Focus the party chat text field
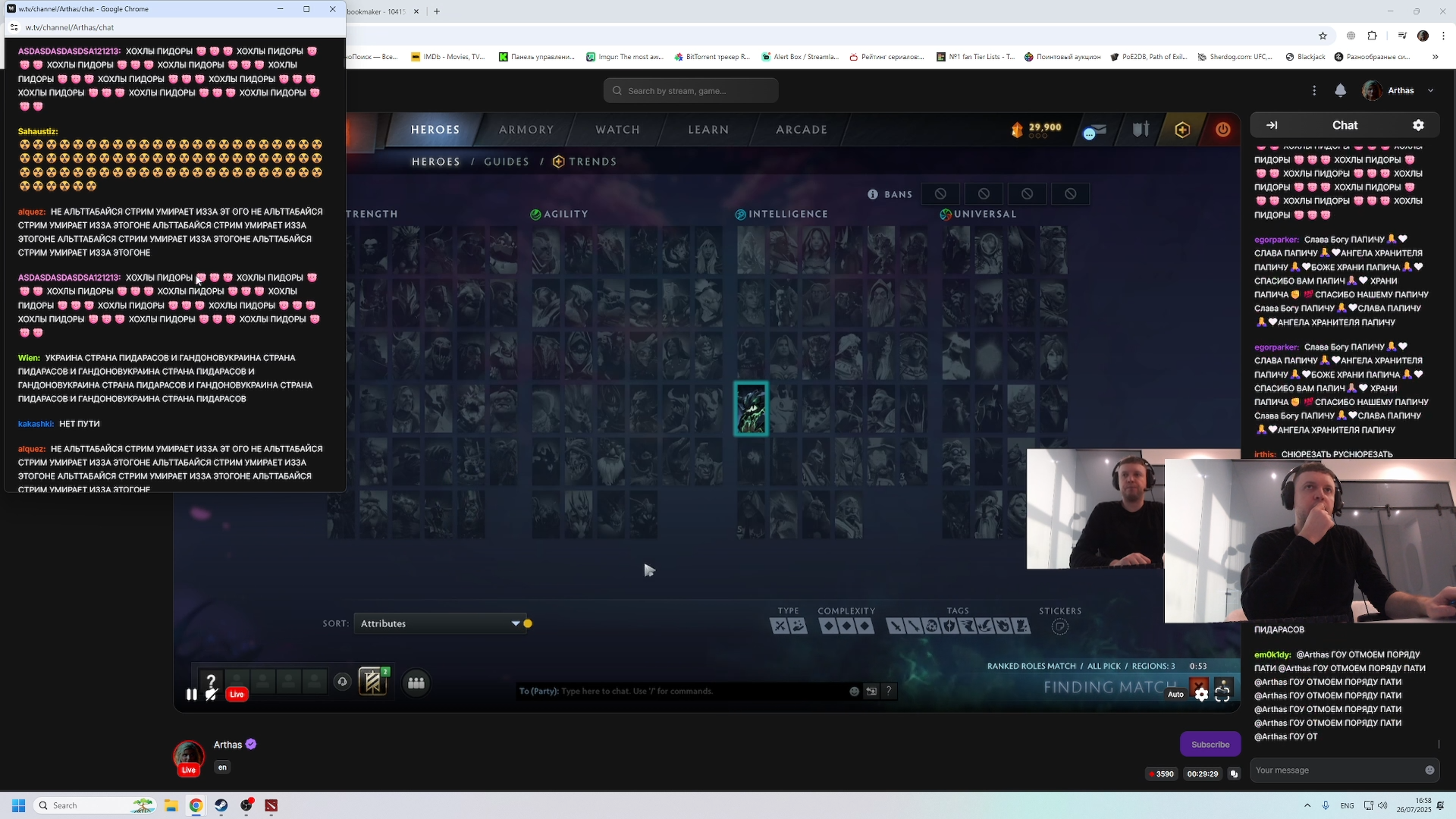 coord(682,691)
